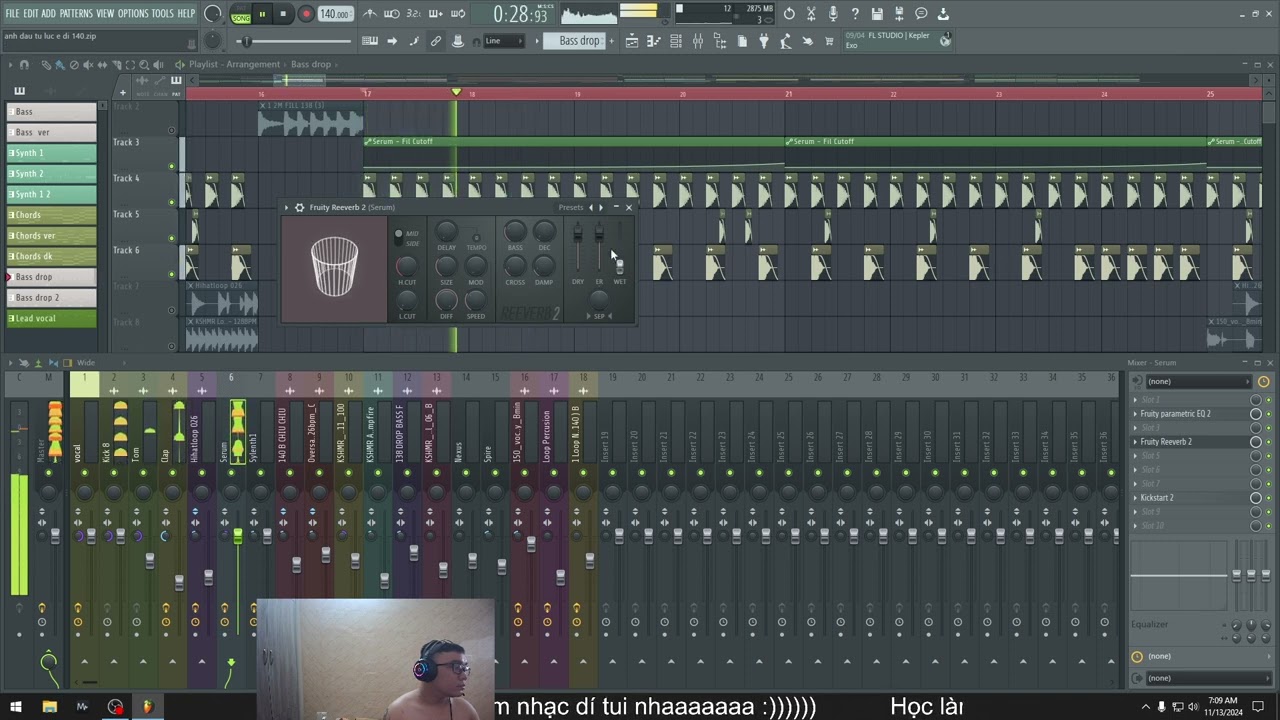Select previous preset arrow in Reeverb 2
The height and width of the screenshot is (720, 1280).
coord(590,207)
